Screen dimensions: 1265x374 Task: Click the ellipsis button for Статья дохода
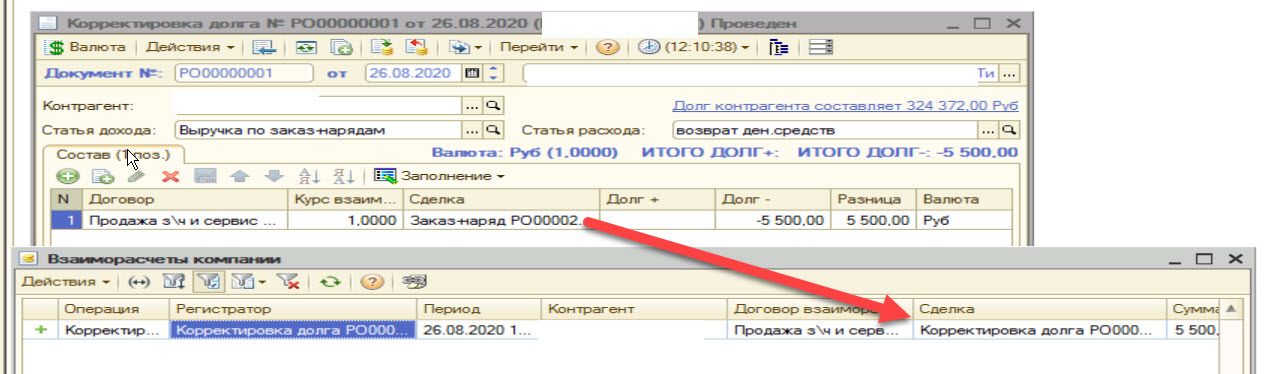472,130
